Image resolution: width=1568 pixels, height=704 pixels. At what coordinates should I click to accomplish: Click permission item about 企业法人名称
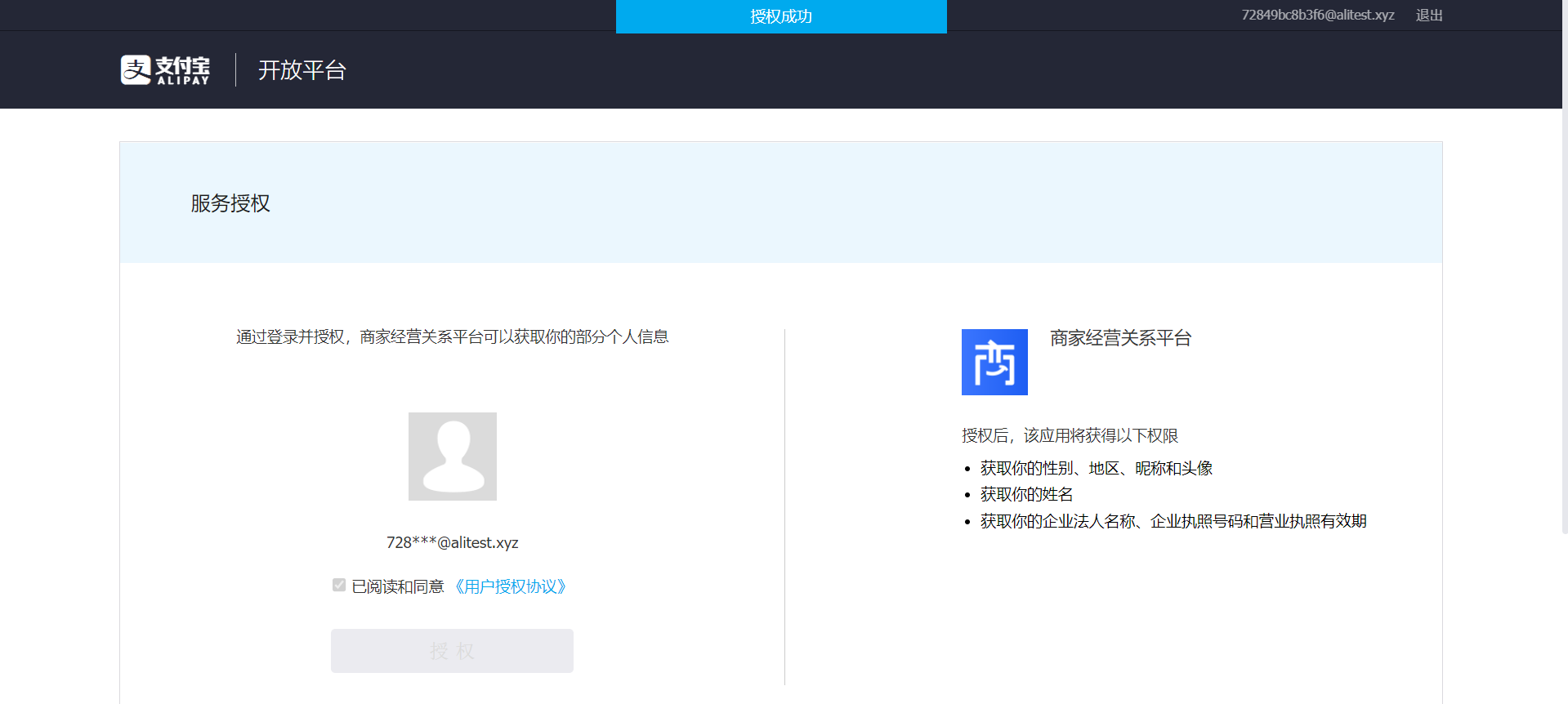pyautogui.click(x=1173, y=521)
